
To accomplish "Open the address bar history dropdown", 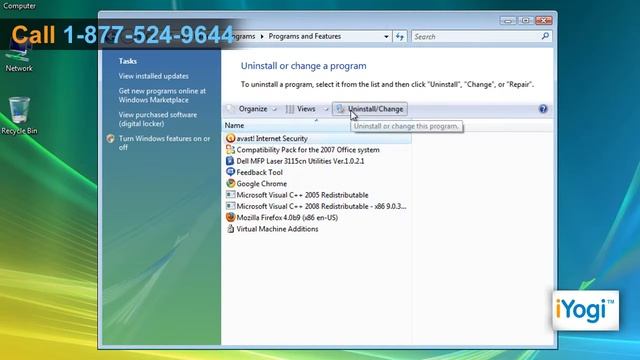I will 386,37.
